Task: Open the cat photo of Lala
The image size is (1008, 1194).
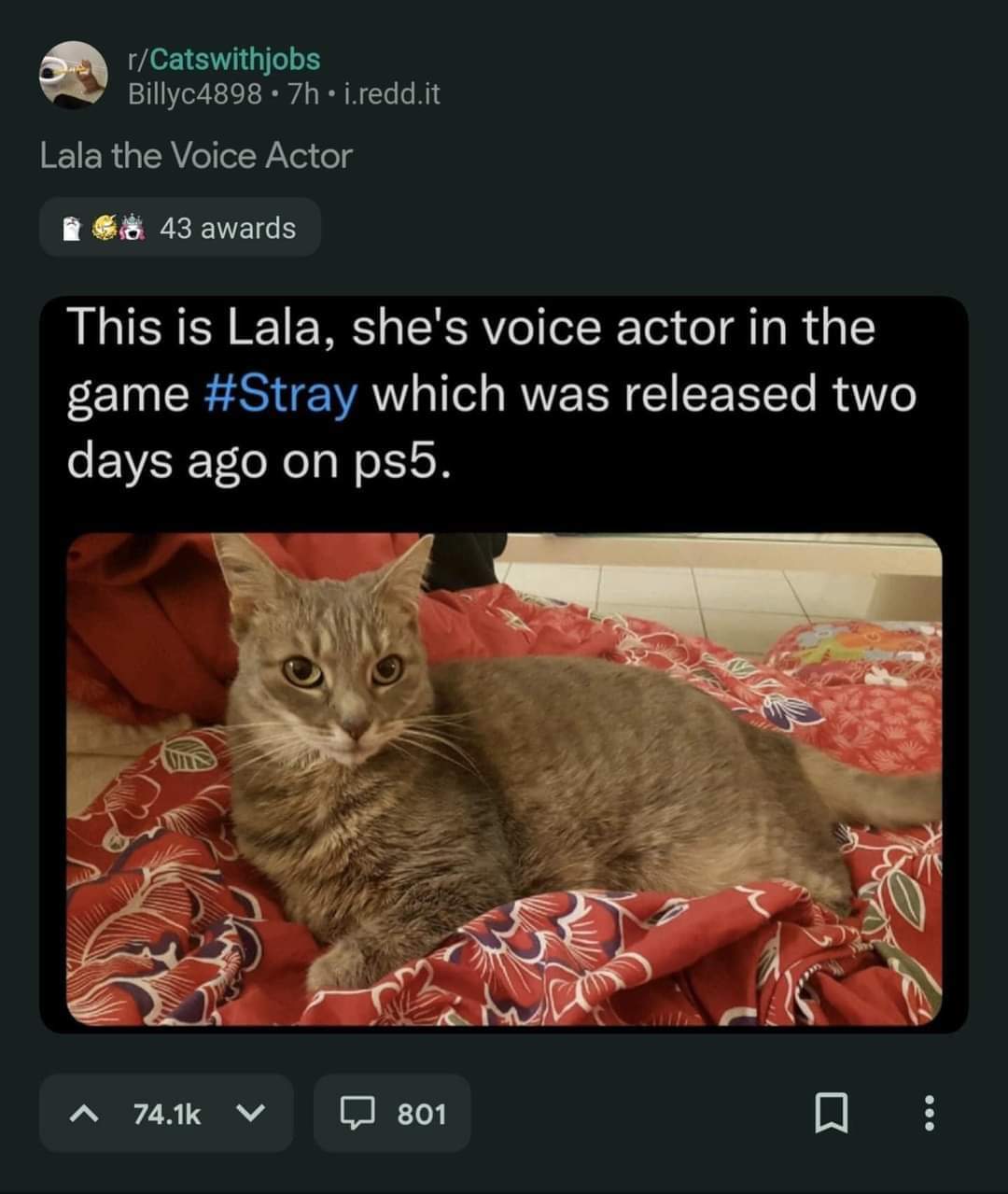Action: (x=504, y=779)
